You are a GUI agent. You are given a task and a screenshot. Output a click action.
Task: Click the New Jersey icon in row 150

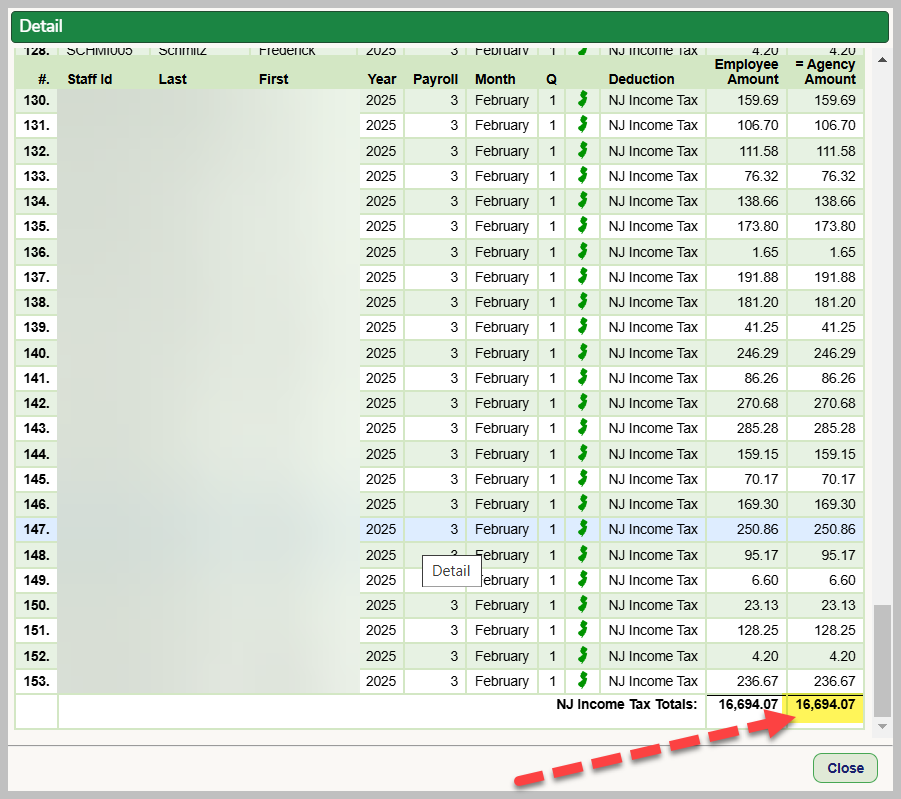tap(583, 605)
